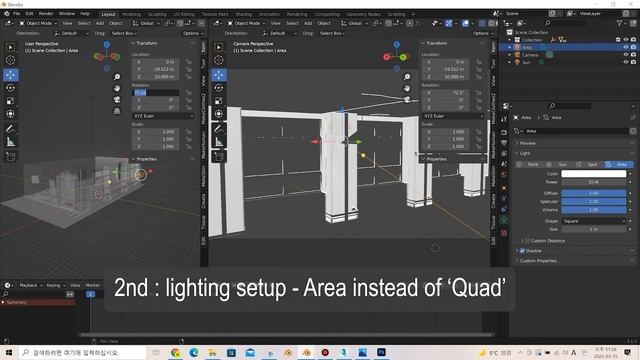Click the zoom magnifier in left viewport
The height and width of the screenshot is (360, 640).
(117, 77)
